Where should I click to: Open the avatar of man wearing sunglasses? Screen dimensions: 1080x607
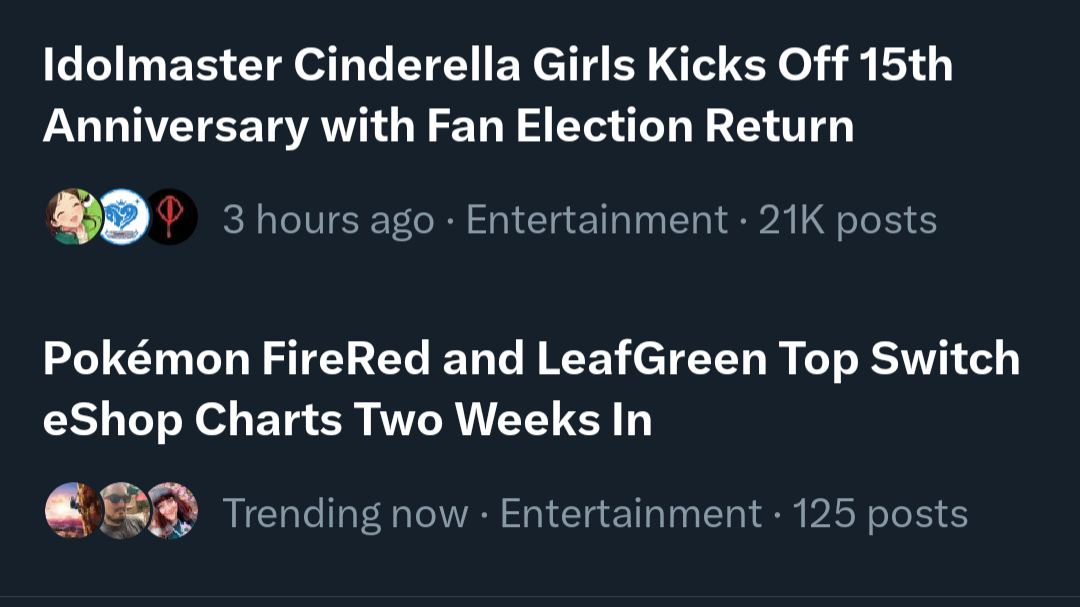pyautogui.click(x=122, y=511)
